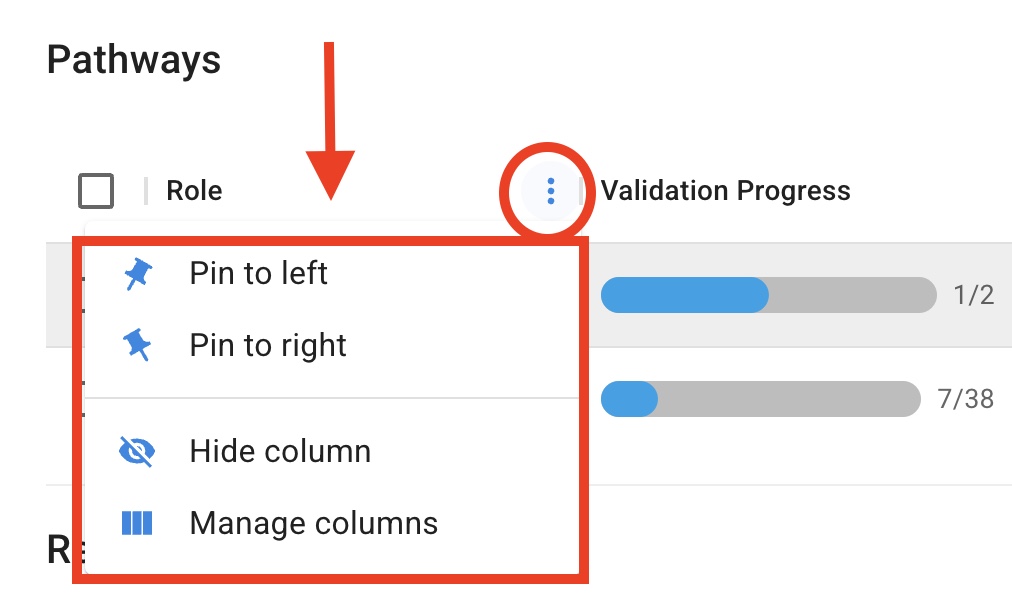Click the 1/2 validation progress bar
The image size is (1012, 604).
[x=768, y=295]
